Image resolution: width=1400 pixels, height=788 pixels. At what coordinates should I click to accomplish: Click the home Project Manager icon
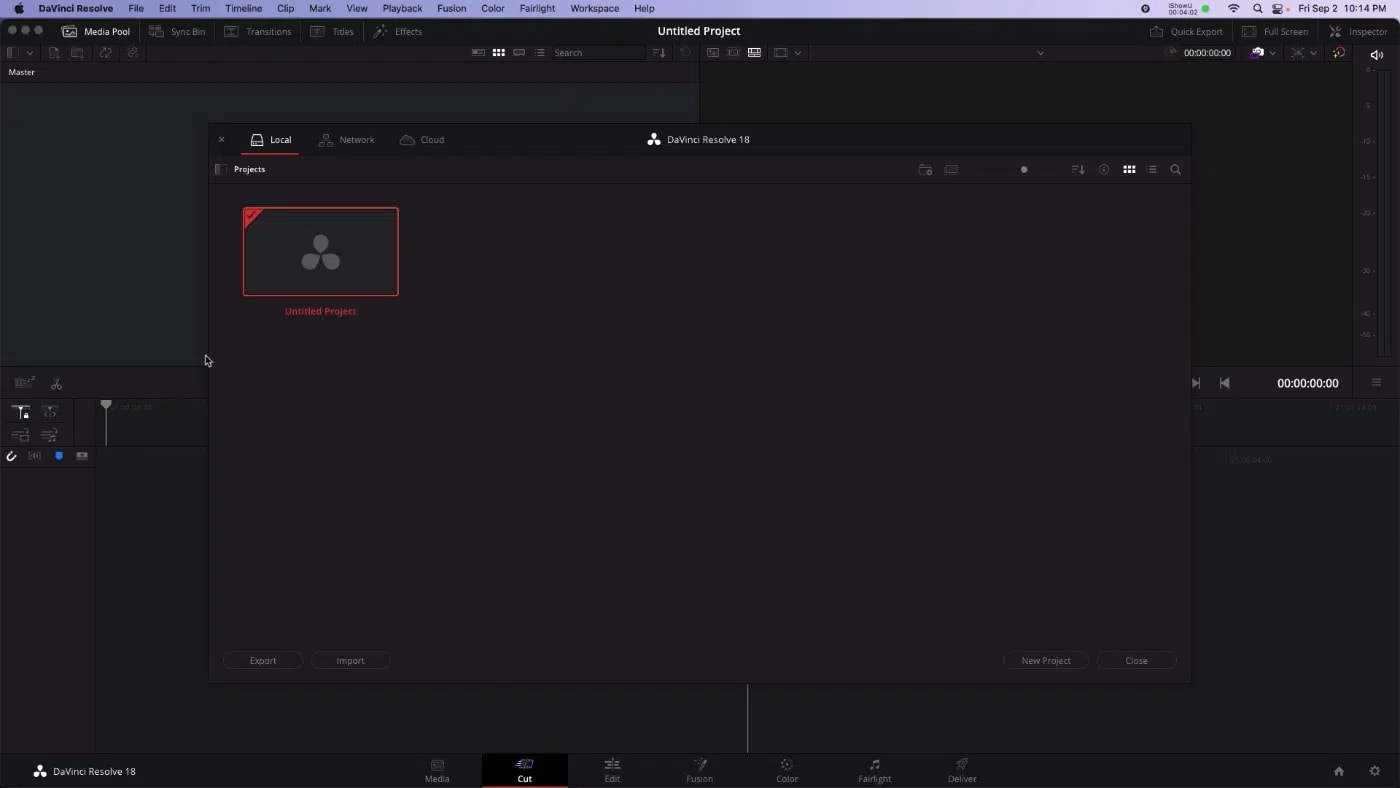point(1339,771)
